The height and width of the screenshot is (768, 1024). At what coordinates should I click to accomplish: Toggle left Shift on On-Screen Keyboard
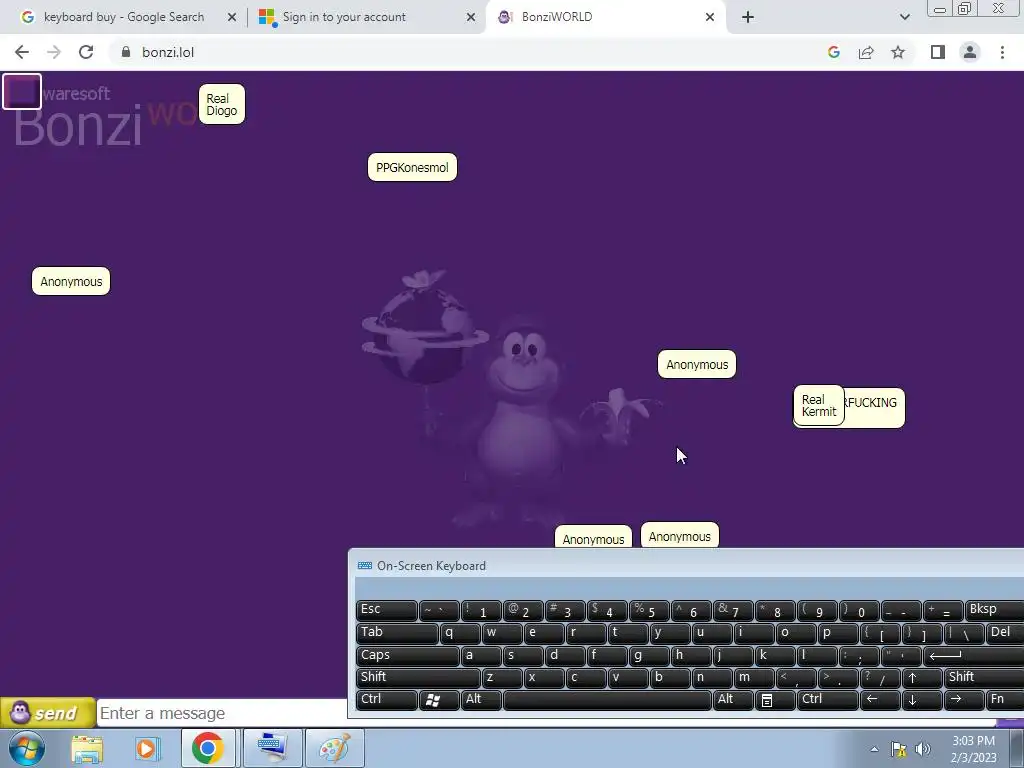[x=418, y=678]
